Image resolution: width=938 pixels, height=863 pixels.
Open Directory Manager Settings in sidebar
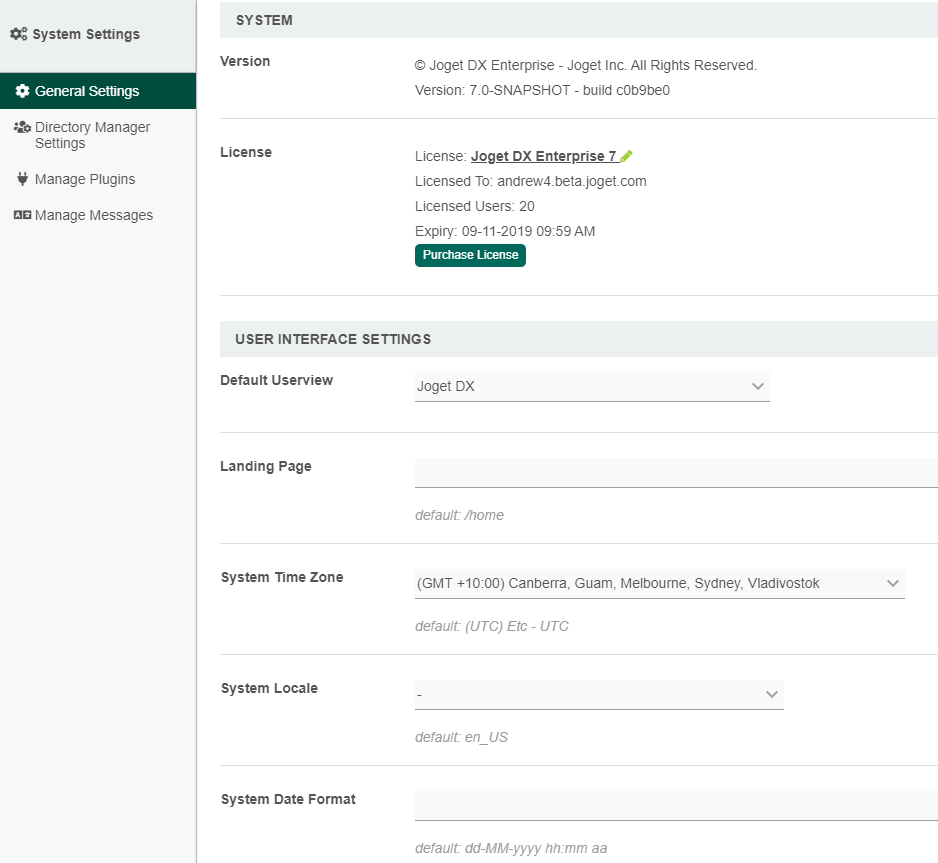[x=92, y=135]
